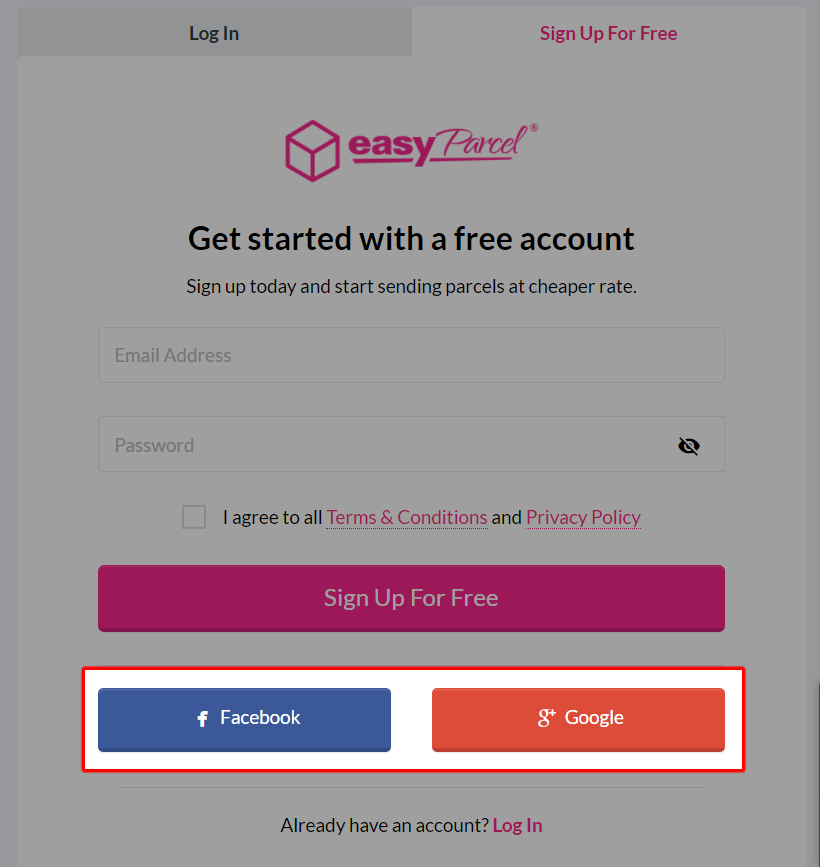Focus the Email Address input field
Screen dimensions: 820x867
pos(410,355)
